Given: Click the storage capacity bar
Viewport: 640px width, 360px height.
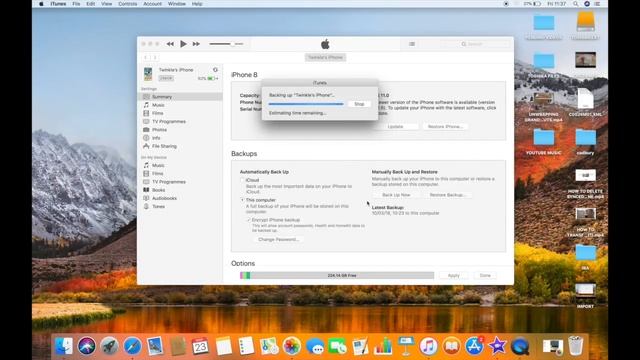Looking at the screenshot, I should pos(337,276).
